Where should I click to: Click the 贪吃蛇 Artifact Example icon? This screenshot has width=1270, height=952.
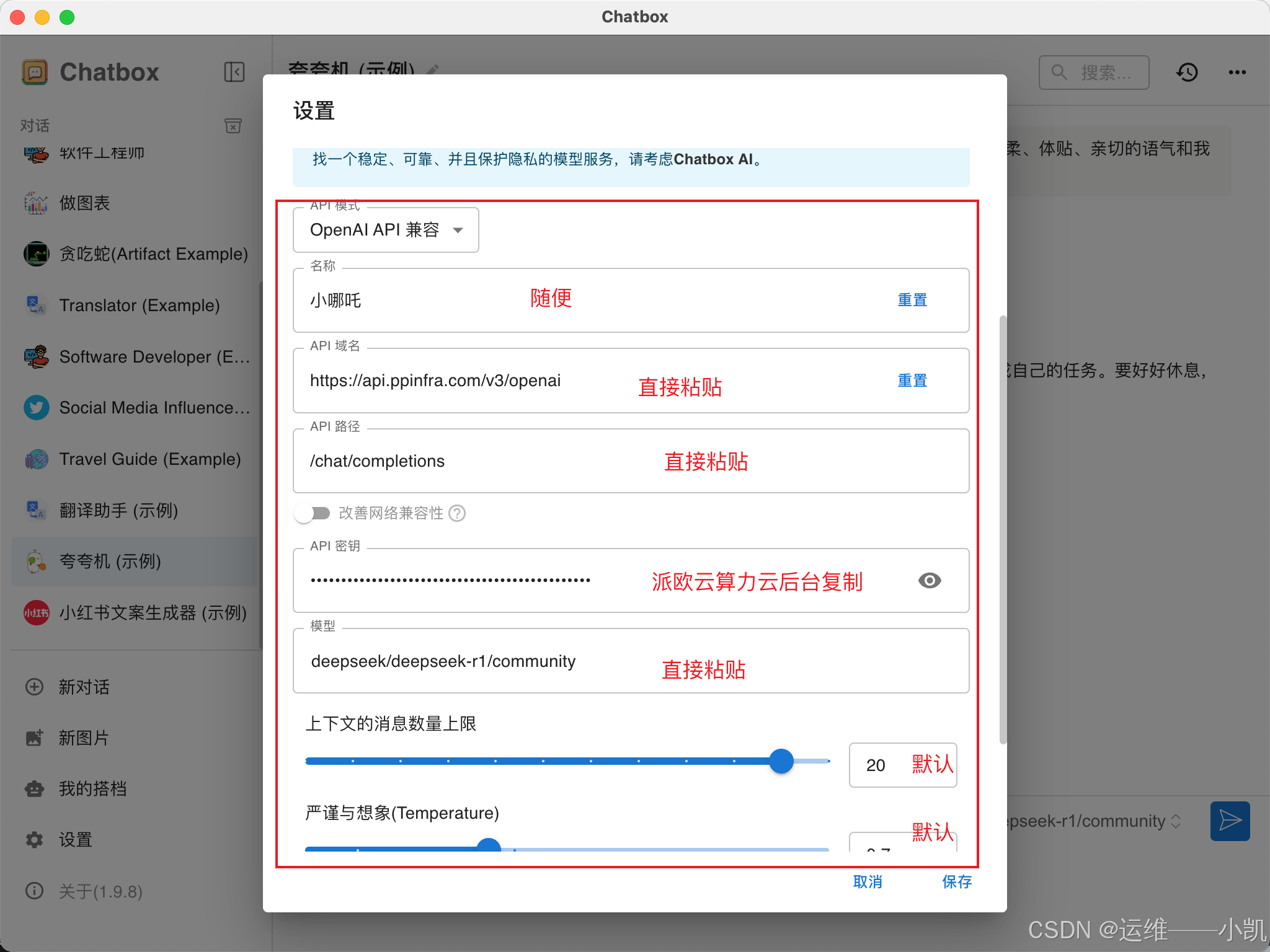(36, 254)
